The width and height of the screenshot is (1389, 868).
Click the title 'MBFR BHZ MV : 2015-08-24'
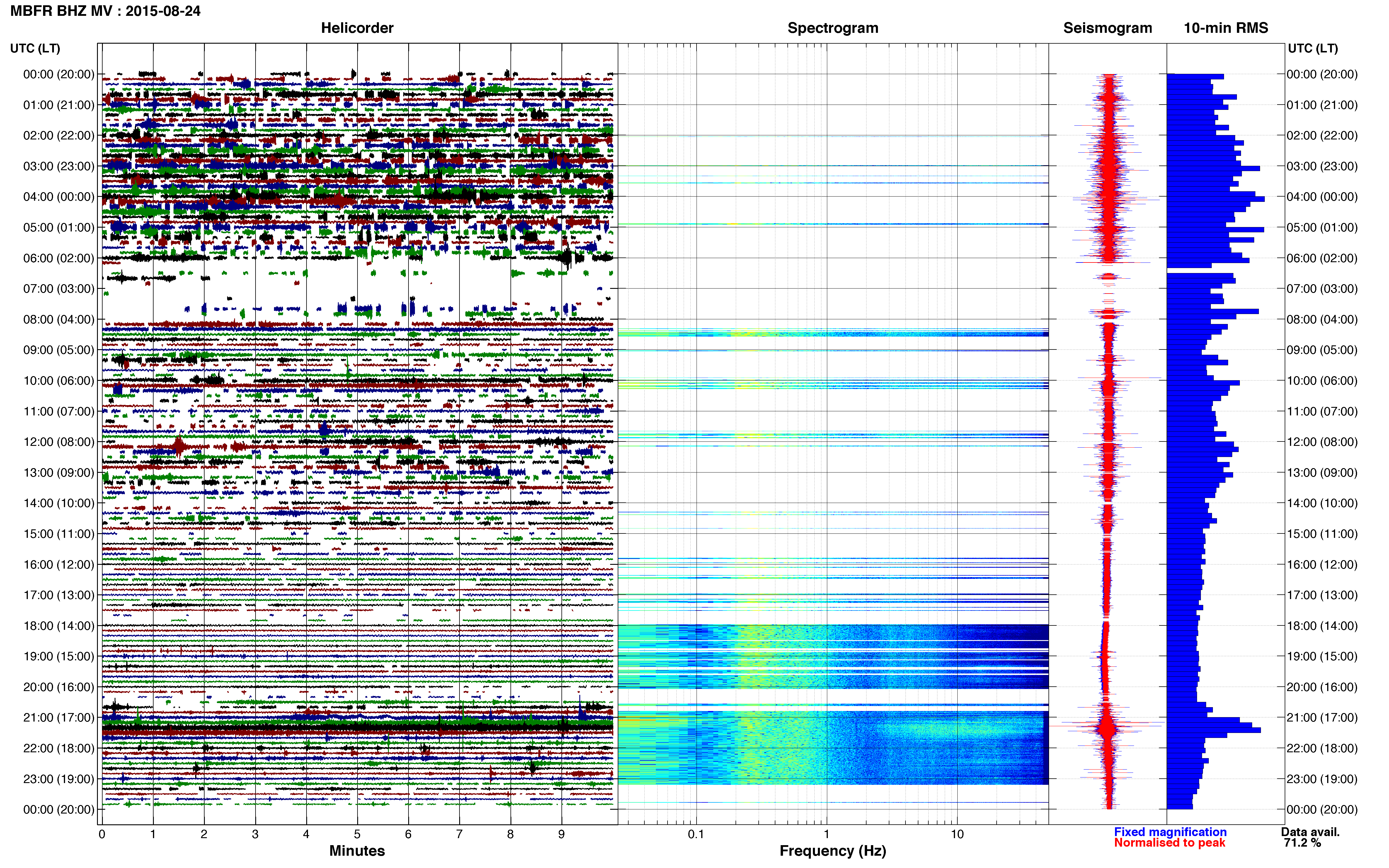point(105,11)
